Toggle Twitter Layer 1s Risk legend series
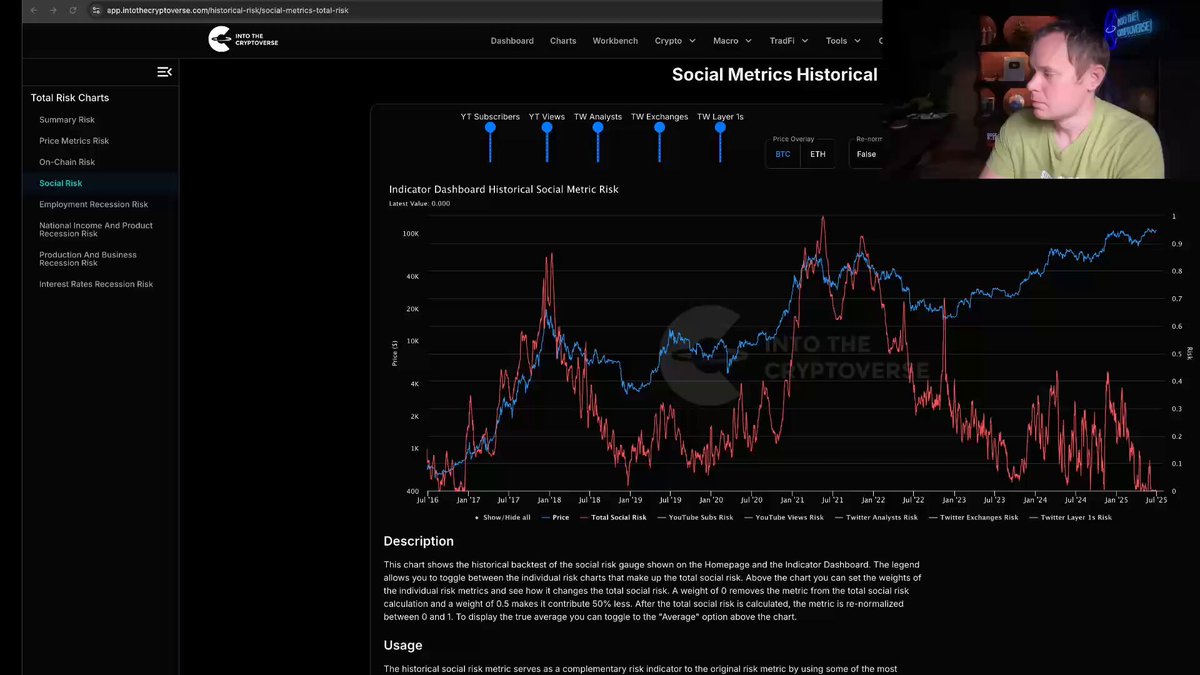Image resolution: width=1200 pixels, height=675 pixels. click(1069, 518)
